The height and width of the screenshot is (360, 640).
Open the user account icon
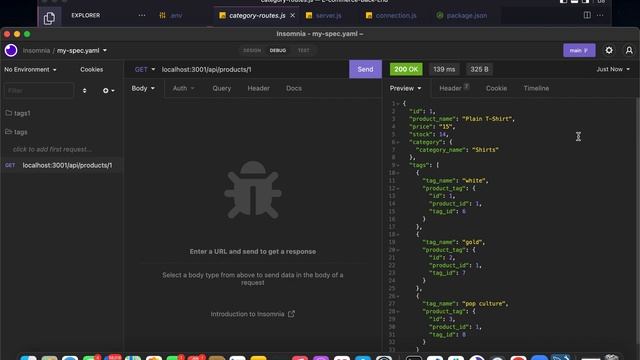(629, 50)
